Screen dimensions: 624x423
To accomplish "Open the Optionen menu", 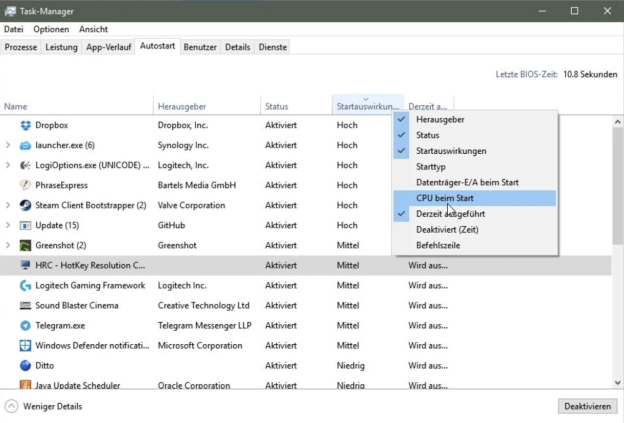I will point(51,29).
